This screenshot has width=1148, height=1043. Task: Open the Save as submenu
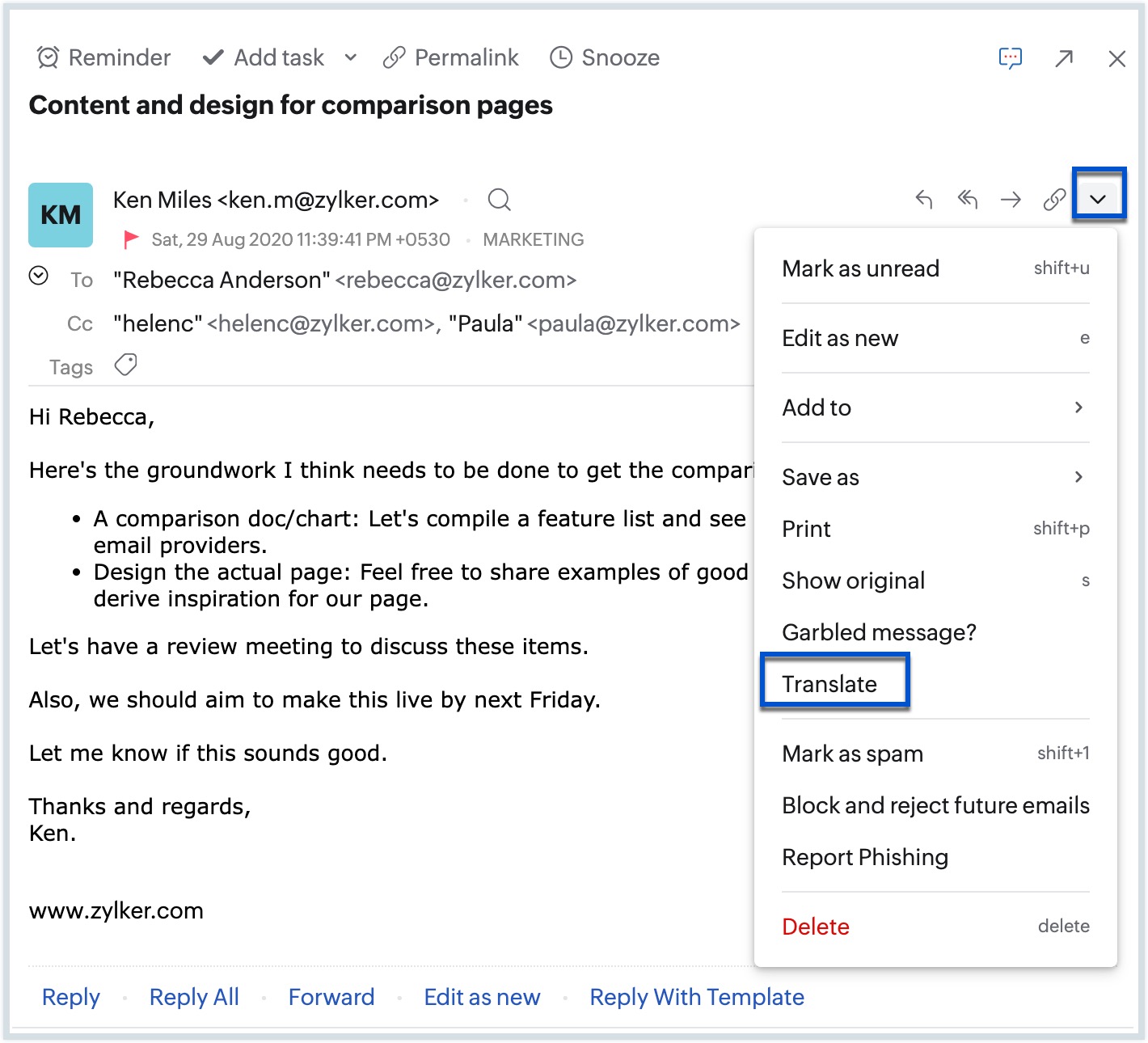point(936,477)
